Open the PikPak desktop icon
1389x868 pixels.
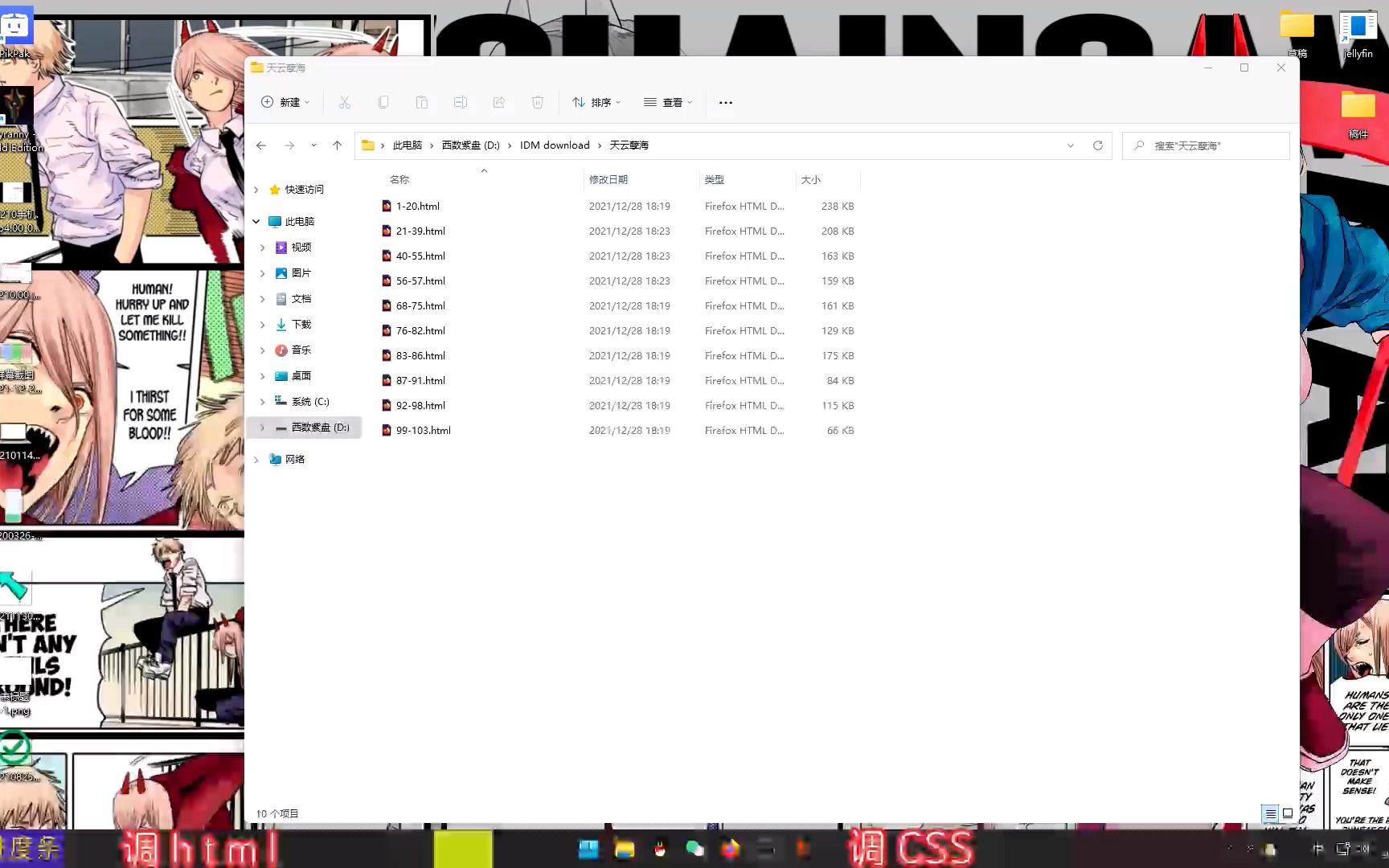(15, 34)
